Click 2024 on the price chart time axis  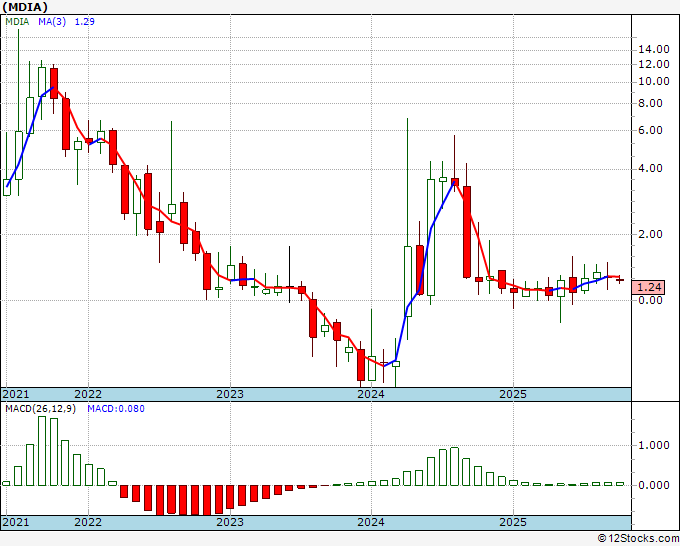click(x=371, y=394)
